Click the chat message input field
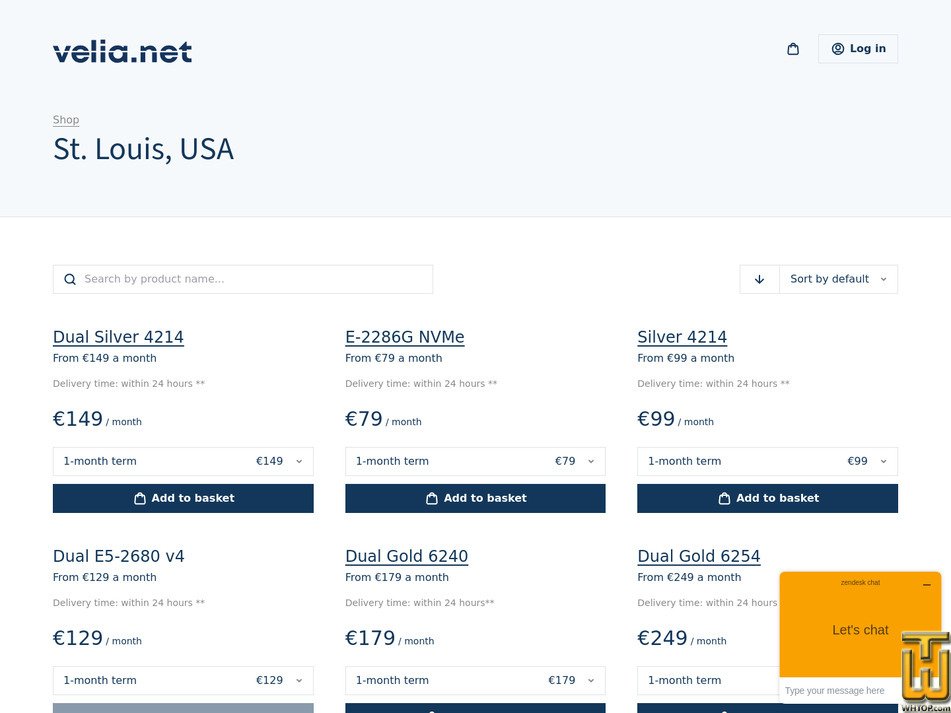951x713 pixels. pyautogui.click(x=839, y=691)
